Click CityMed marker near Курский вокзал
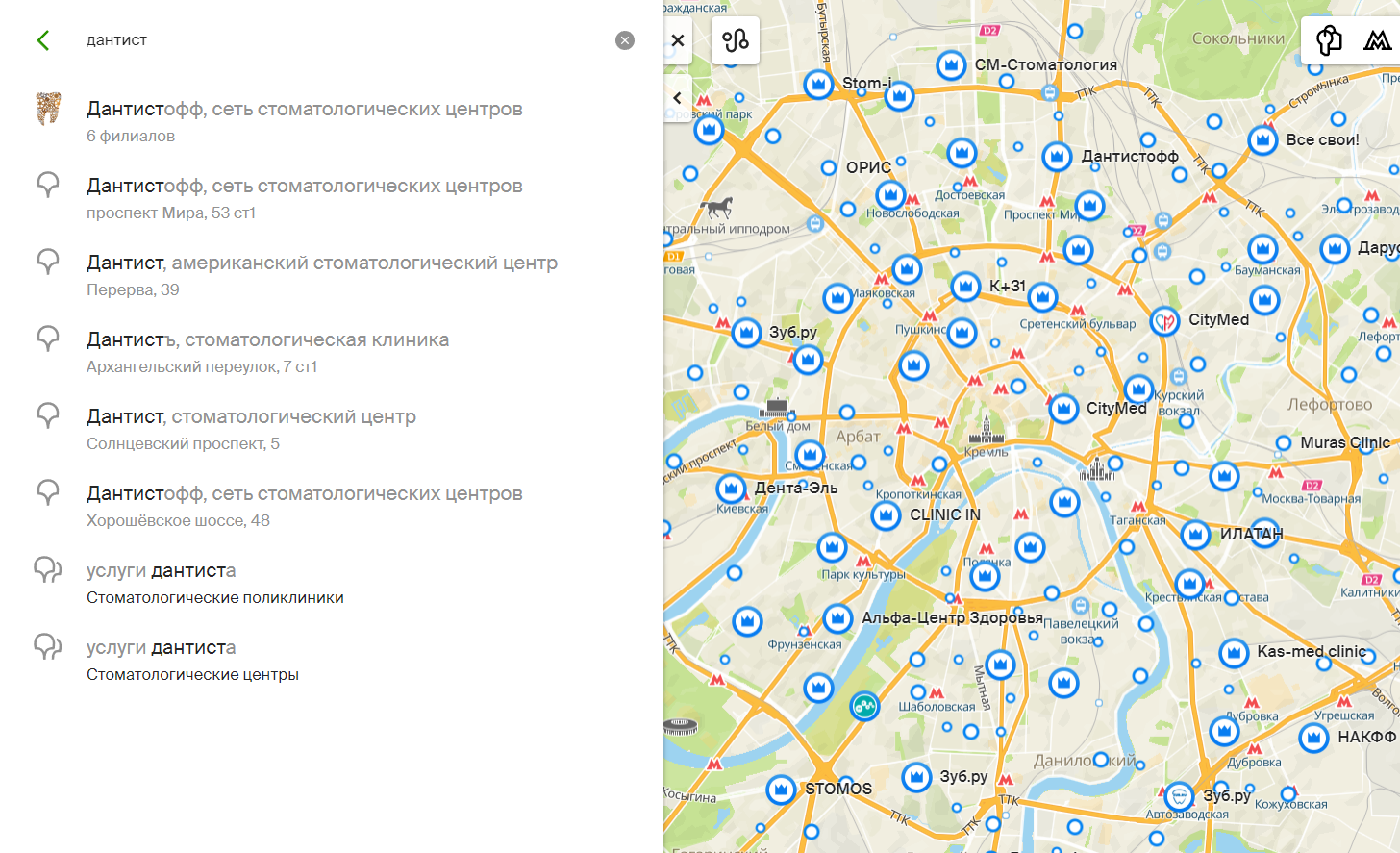 tap(1063, 409)
